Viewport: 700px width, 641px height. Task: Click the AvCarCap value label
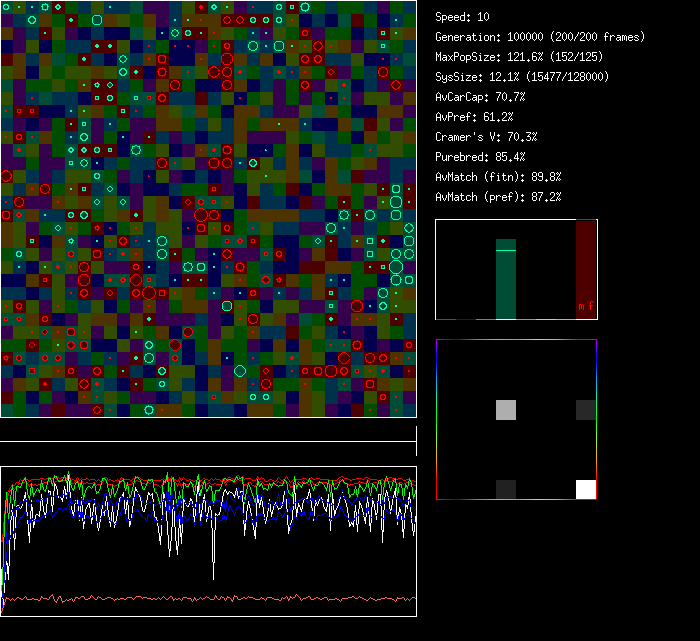[480, 97]
